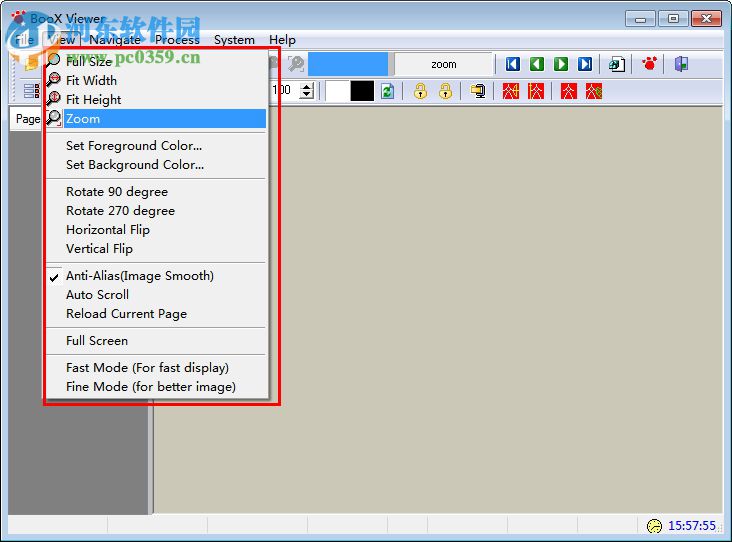Viewport: 732px width, 542px height.
Task: Go to the previous page arrow
Action: click(x=537, y=64)
